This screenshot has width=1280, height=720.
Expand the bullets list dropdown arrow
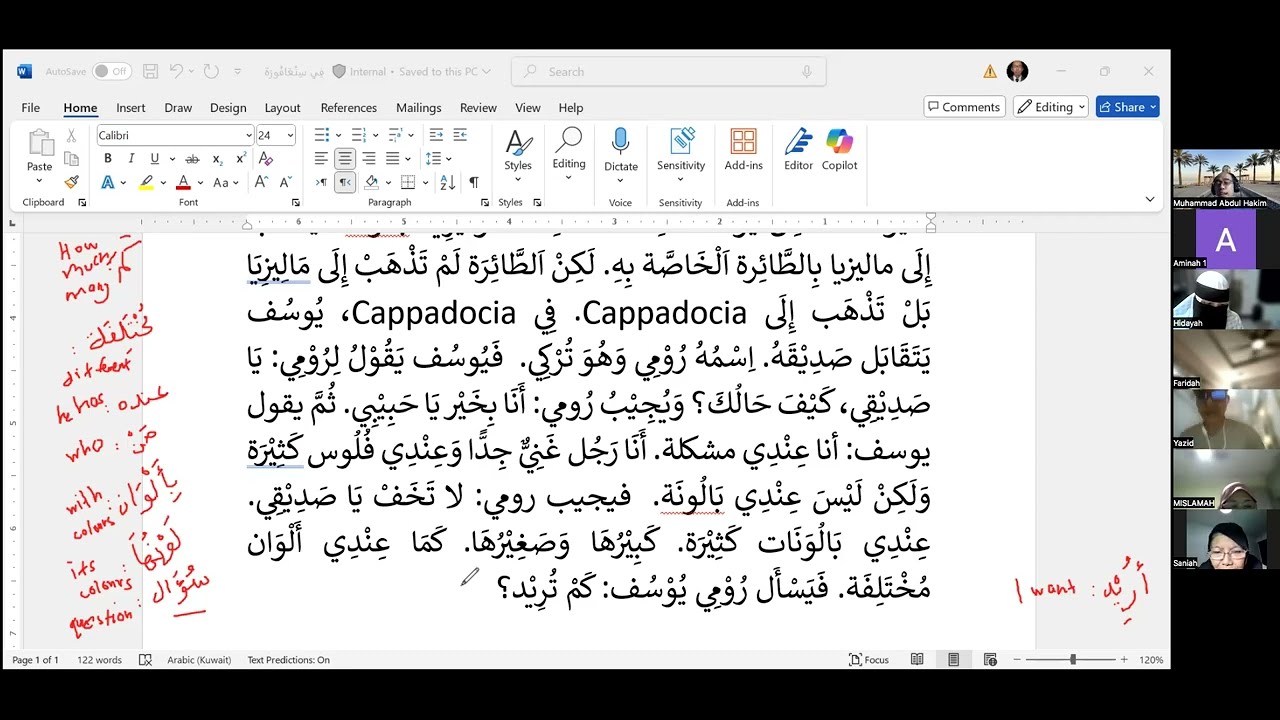338,135
